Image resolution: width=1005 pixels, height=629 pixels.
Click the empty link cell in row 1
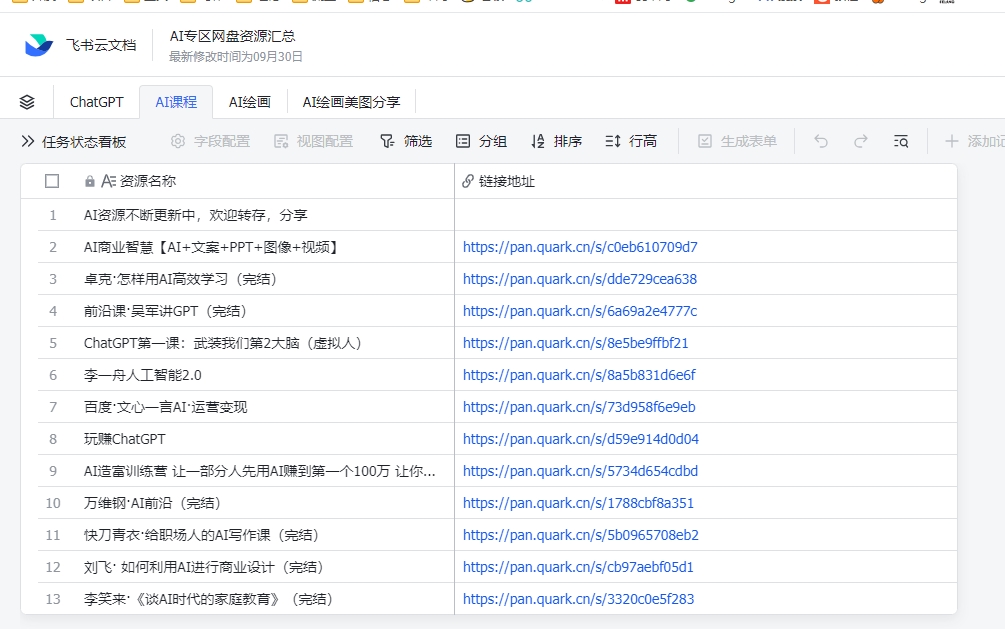point(706,215)
